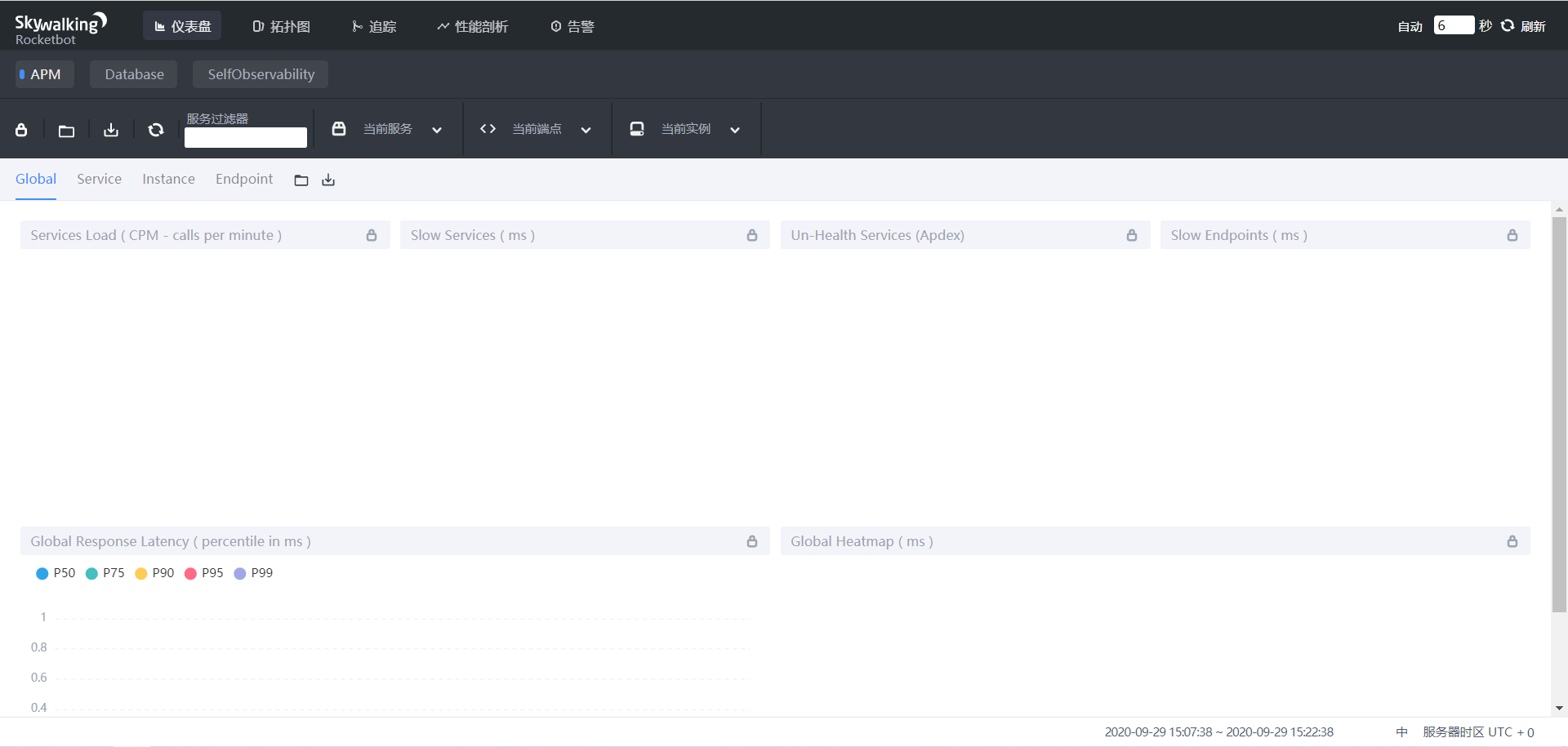Select the Database dashboard group
Image resolution: width=1568 pixels, height=747 pixels.
click(x=134, y=74)
